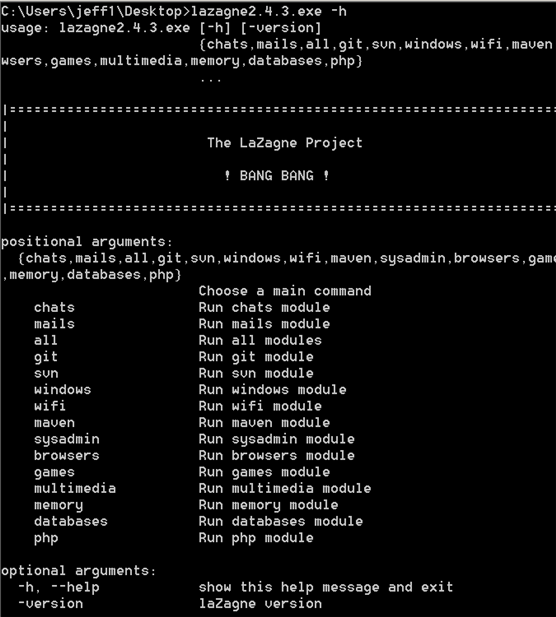The image size is (556, 617).
Task: Select the 'databases' argument entry
Action: tap(71, 521)
